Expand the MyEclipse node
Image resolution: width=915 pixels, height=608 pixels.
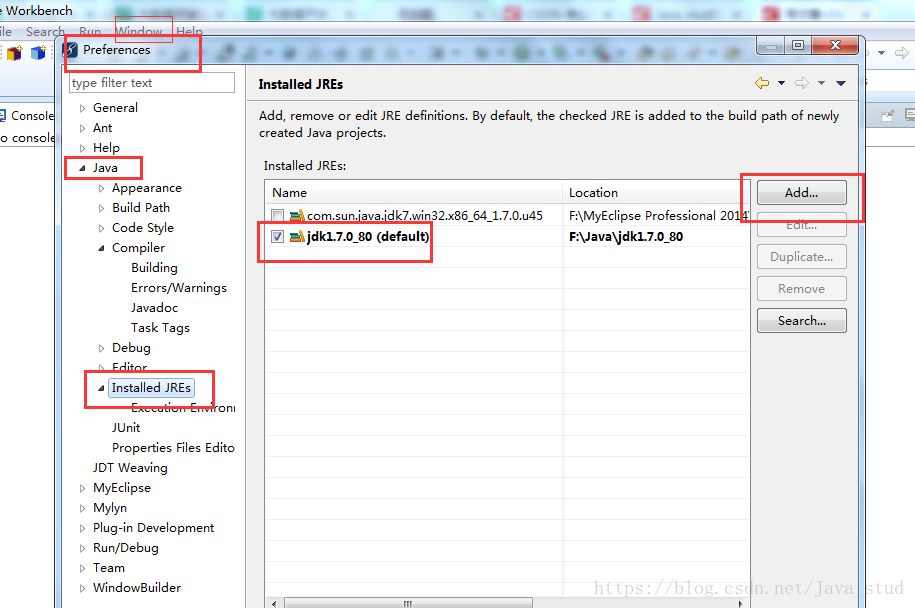click(x=82, y=488)
